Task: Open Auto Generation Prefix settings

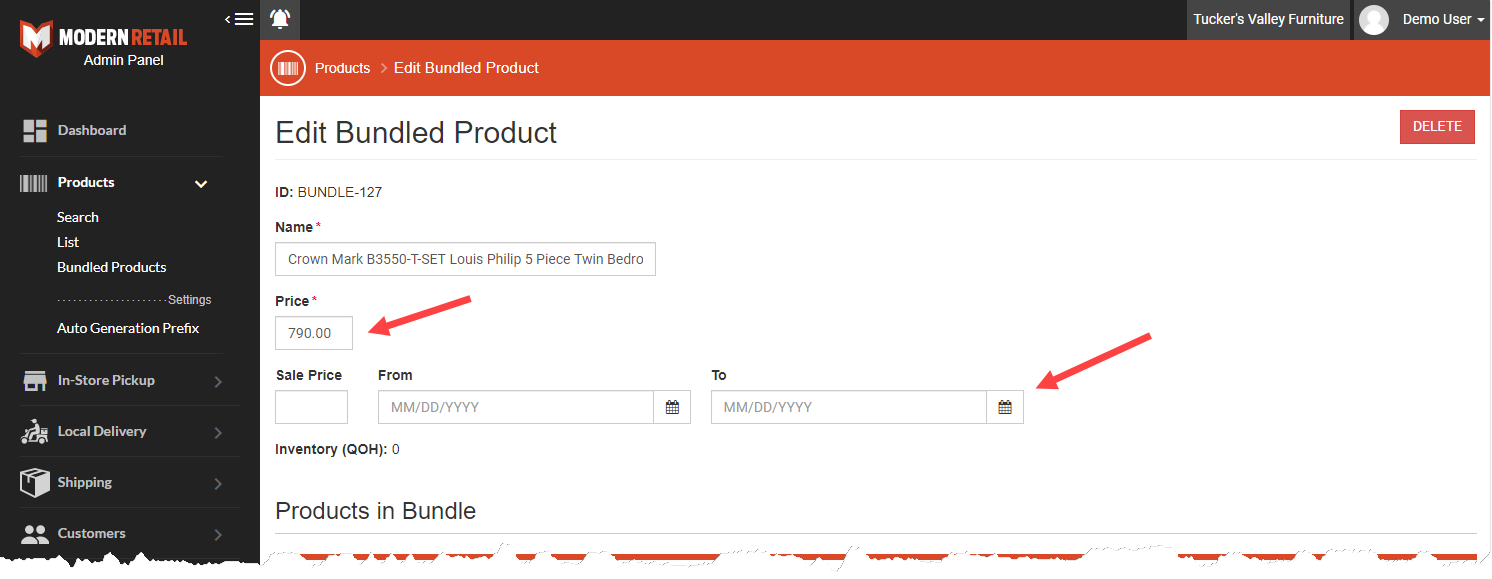Action: tap(128, 328)
